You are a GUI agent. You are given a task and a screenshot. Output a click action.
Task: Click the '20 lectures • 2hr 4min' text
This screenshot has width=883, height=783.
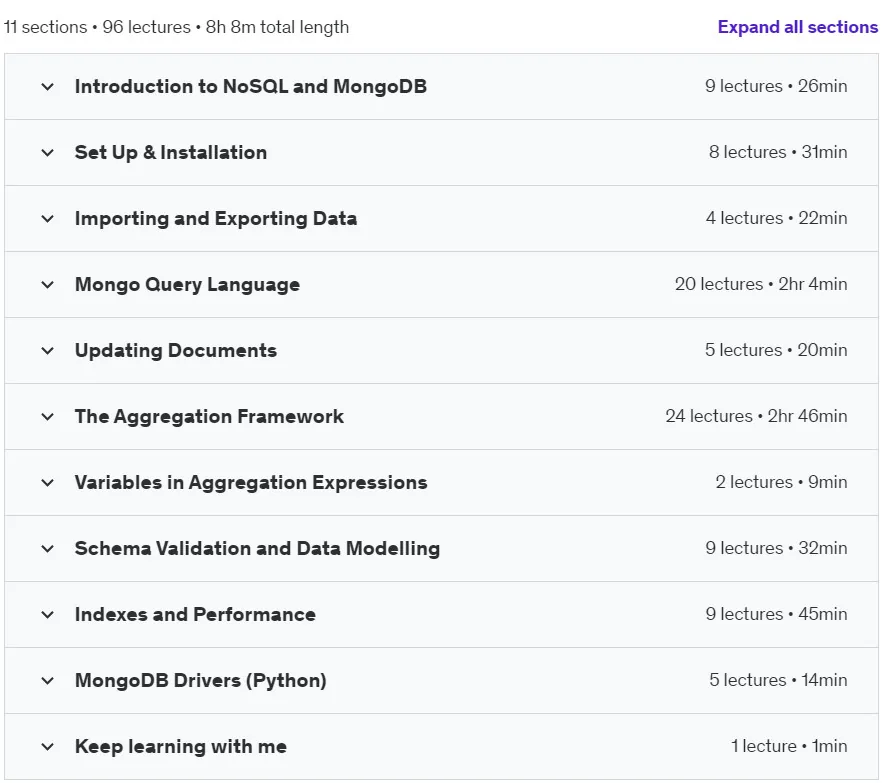(x=761, y=284)
